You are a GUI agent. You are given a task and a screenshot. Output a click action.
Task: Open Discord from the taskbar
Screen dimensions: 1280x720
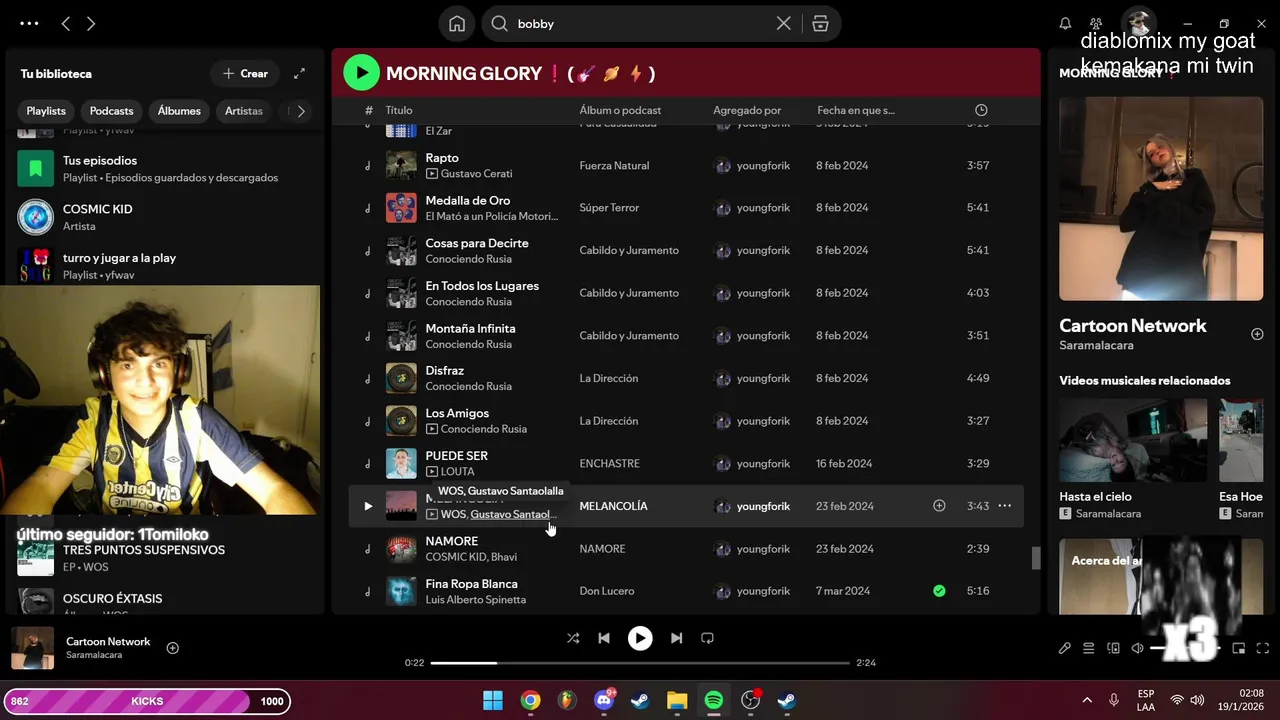point(604,701)
